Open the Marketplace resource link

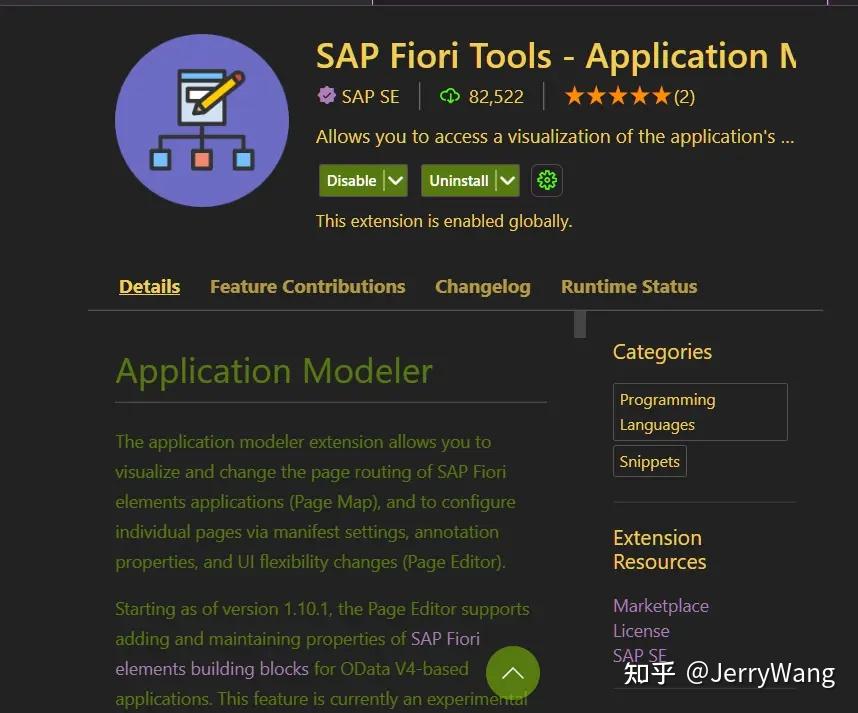(661, 606)
